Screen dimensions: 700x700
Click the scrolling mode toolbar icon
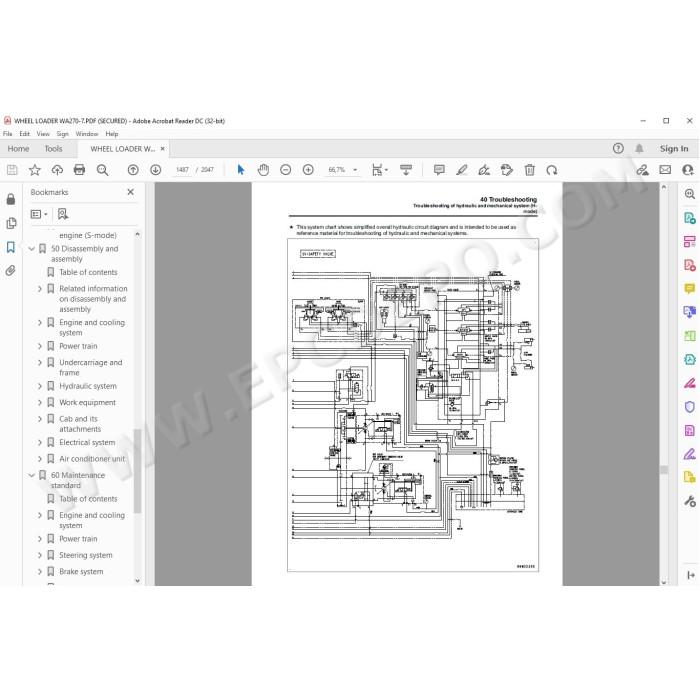pos(406,170)
